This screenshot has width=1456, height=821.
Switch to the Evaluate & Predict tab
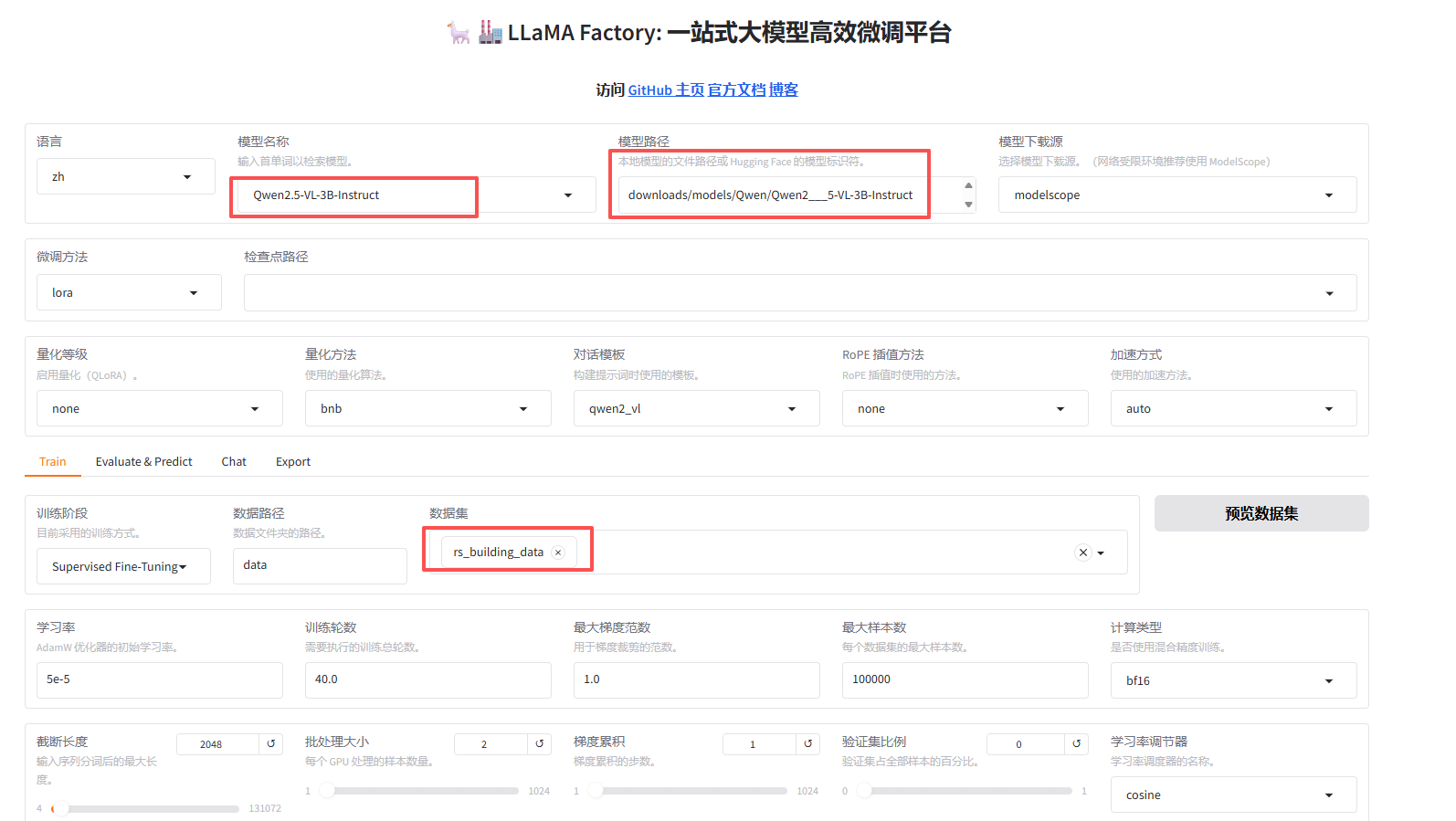click(x=144, y=462)
